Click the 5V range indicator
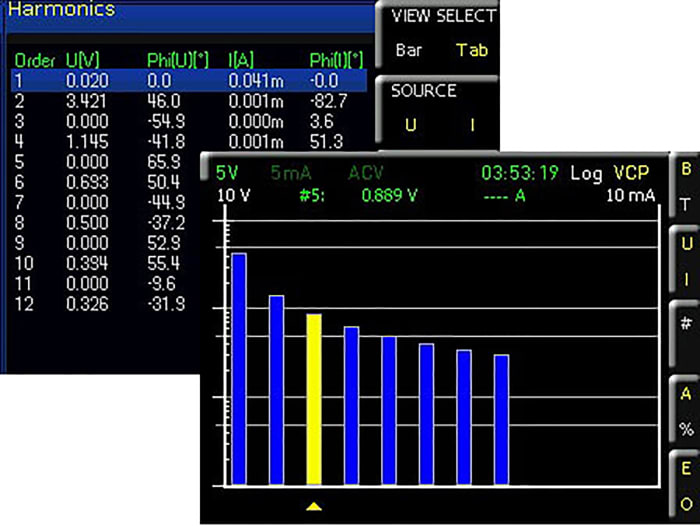The width and height of the screenshot is (700, 527). pos(227,173)
